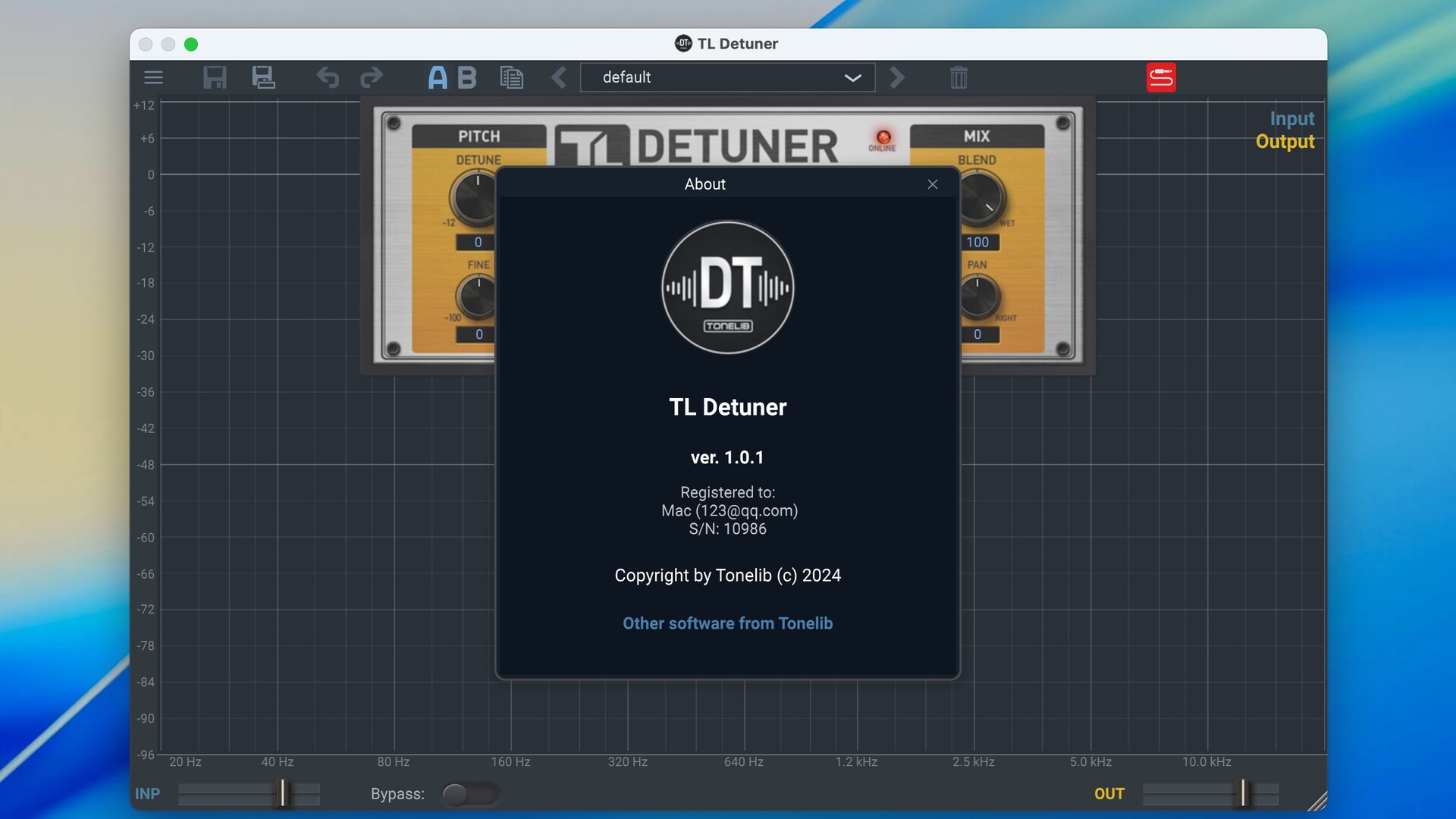Click the PAN value field showing 0
Image resolution: width=1456 pixels, height=819 pixels.
click(980, 334)
